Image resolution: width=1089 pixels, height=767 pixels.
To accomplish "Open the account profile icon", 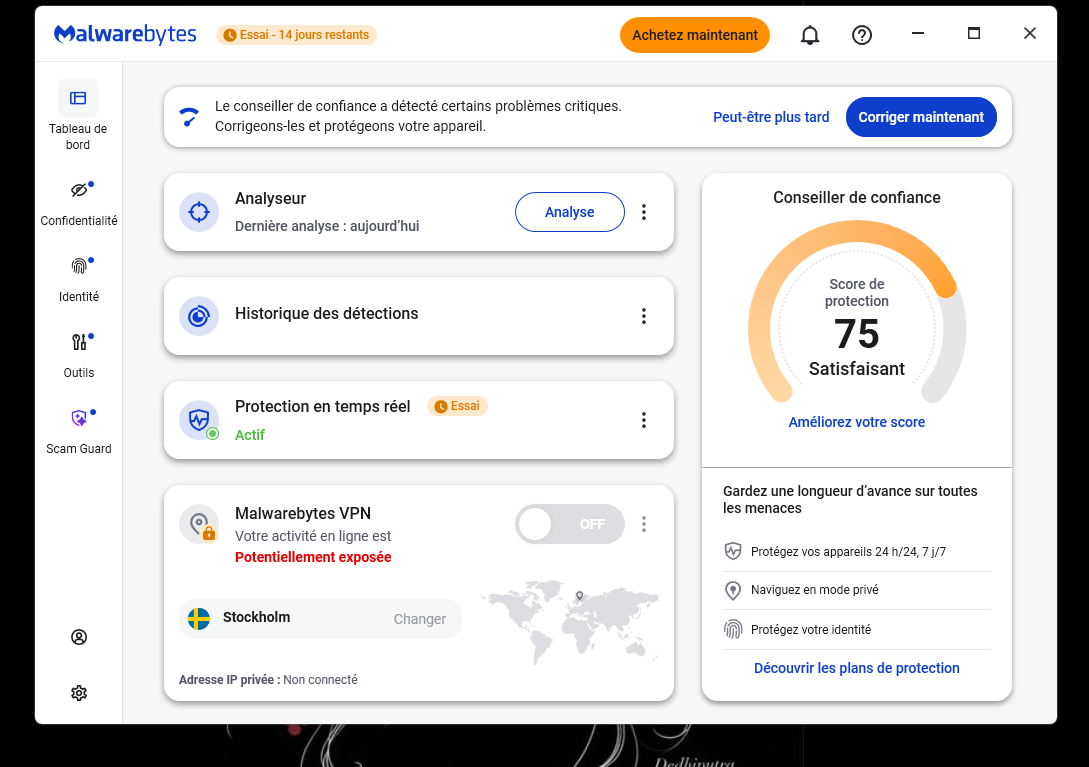I will click(79, 637).
